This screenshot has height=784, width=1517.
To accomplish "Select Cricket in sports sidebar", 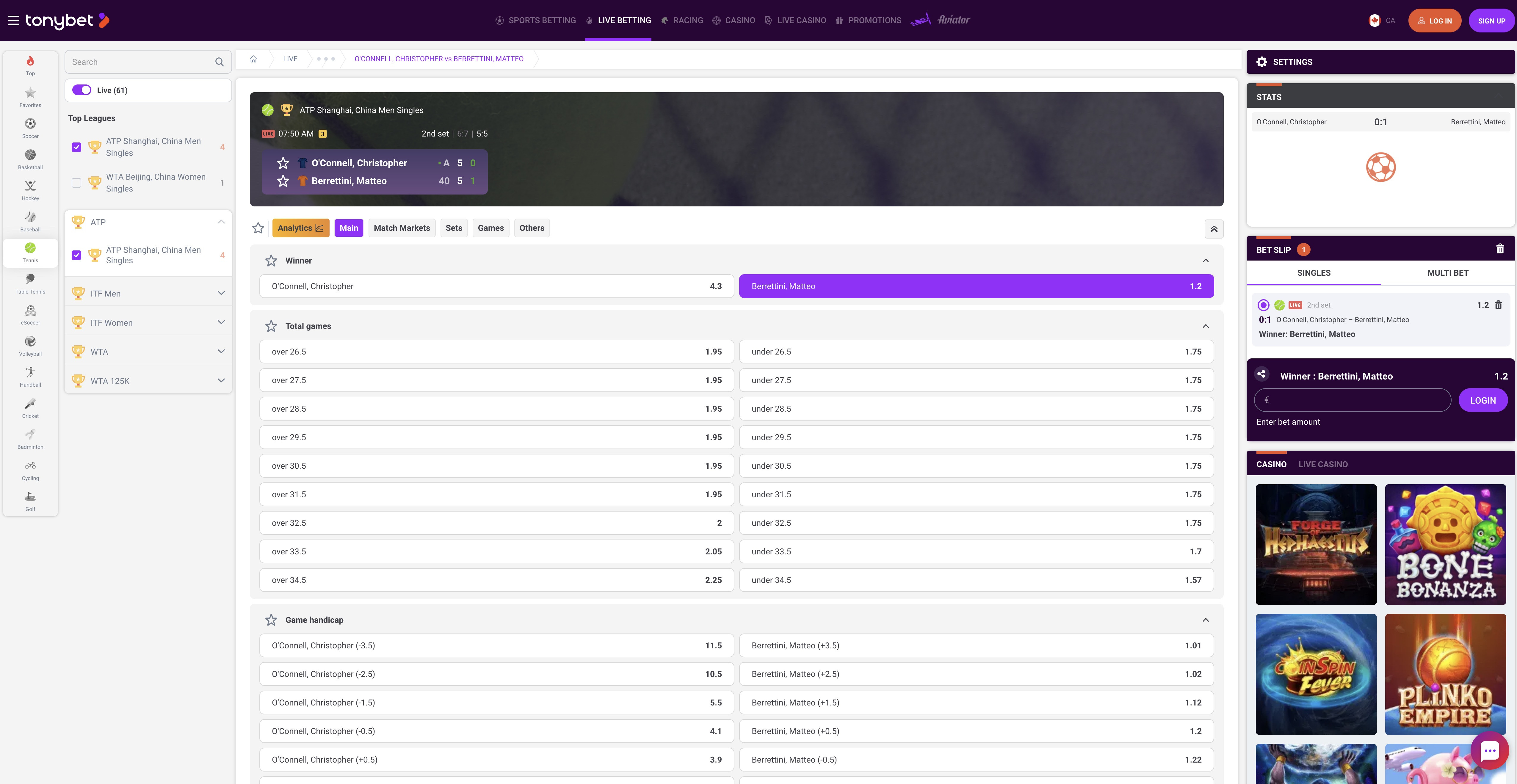I will (x=30, y=408).
